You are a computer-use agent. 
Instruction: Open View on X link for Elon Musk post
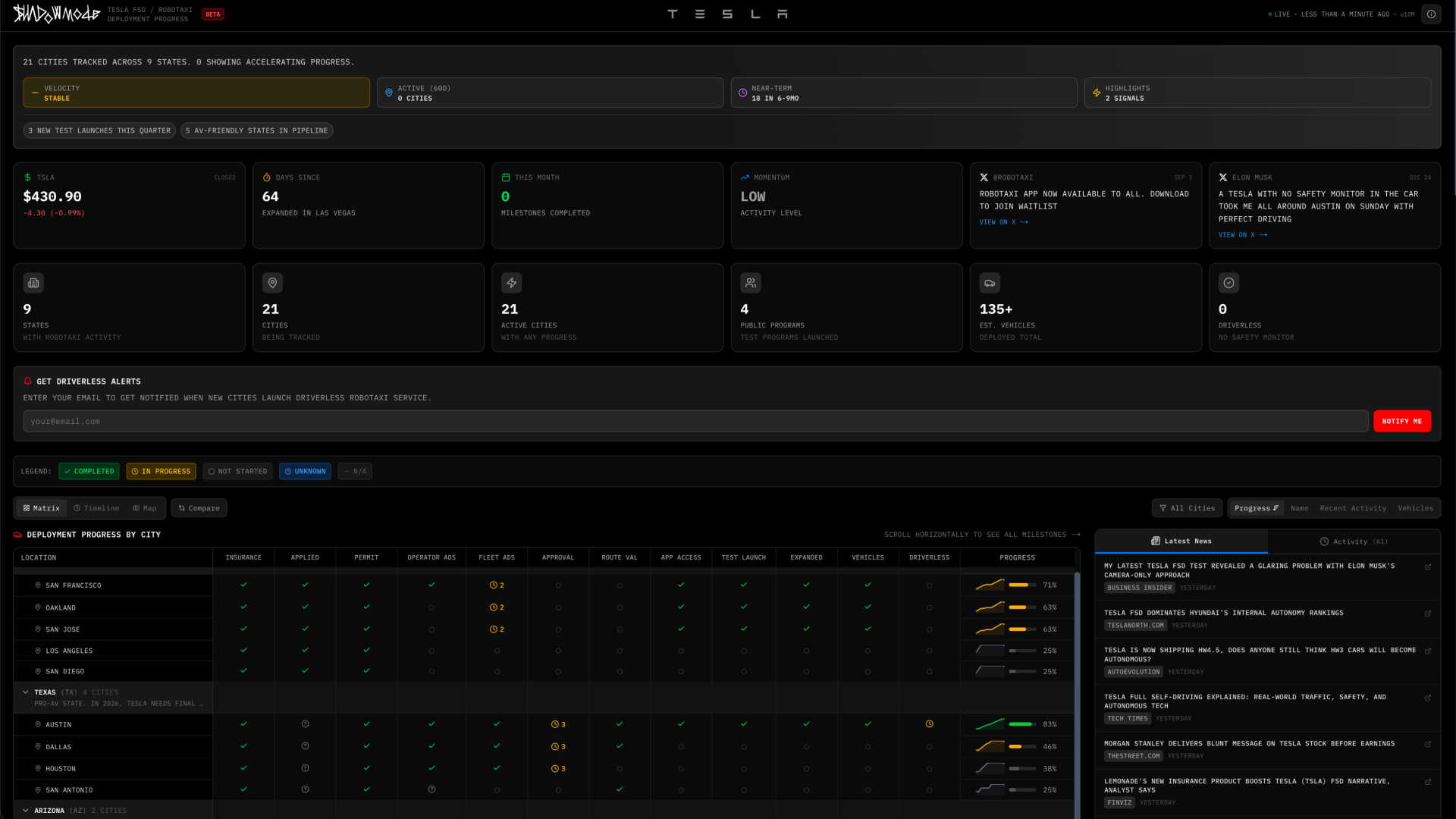[x=1243, y=235]
